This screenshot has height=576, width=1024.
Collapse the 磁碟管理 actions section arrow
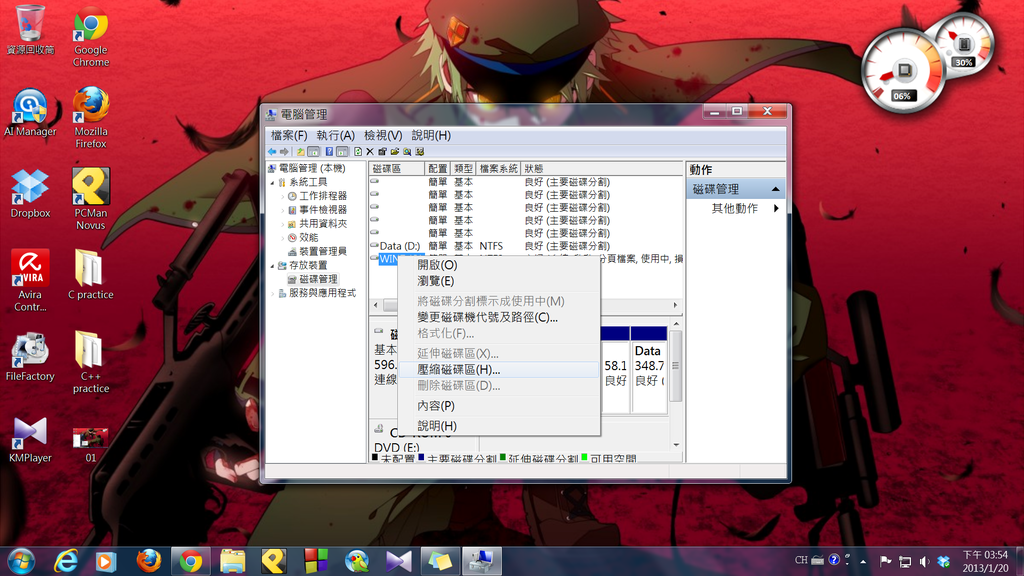(x=775, y=189)
